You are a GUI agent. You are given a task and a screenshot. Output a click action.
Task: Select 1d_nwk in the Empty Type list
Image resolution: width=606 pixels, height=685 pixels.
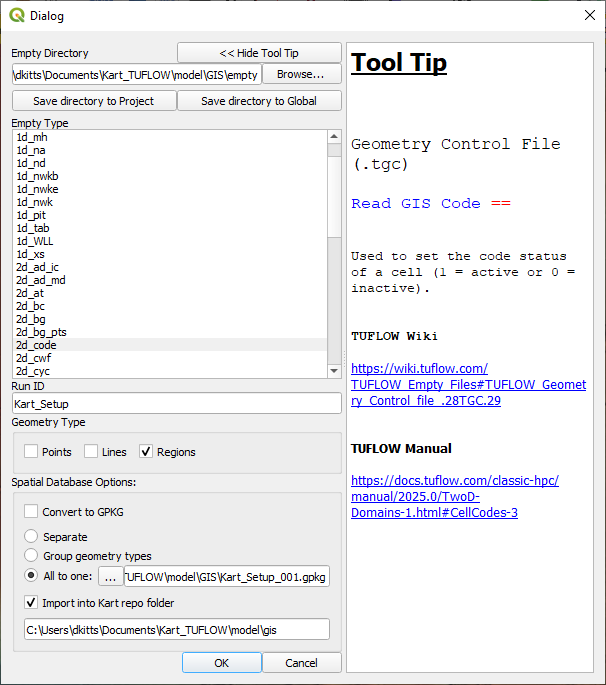[35, 202]
